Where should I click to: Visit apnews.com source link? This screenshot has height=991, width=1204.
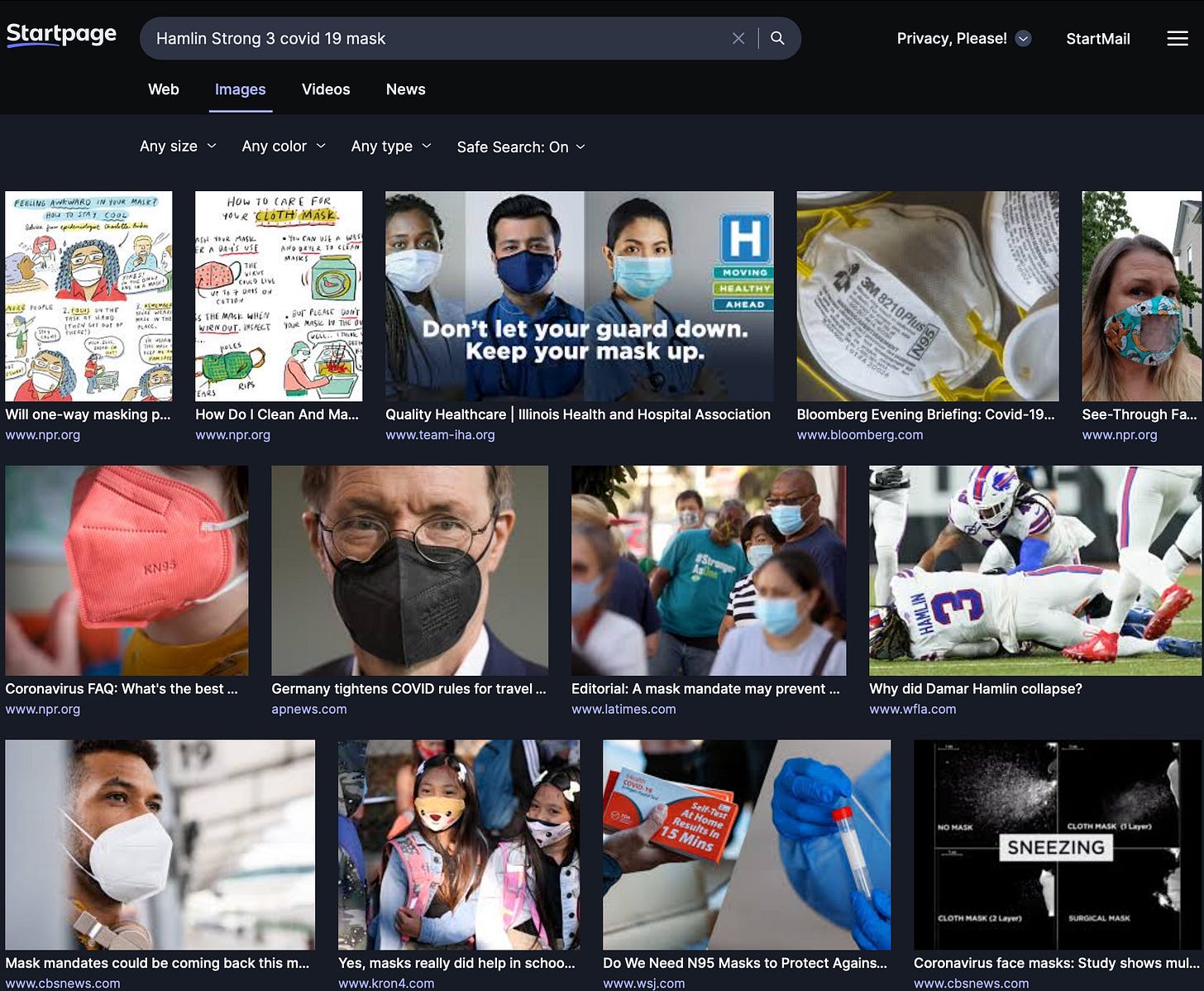(x=309, y=710)
